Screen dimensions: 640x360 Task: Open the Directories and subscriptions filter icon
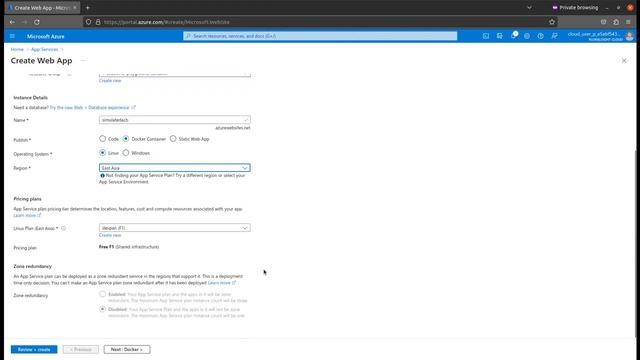[500, 36]
